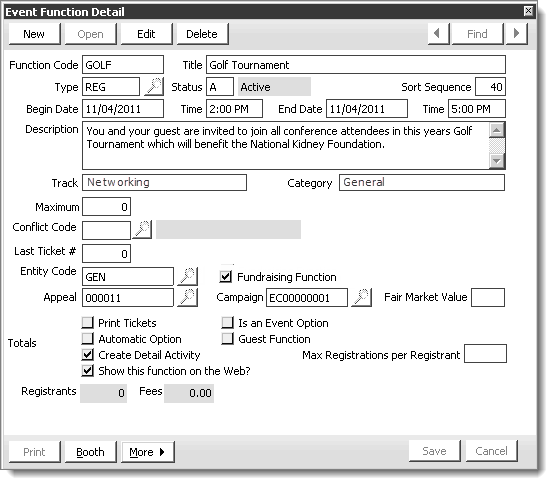Go to next record with right arrow
Screen dimensions: 553x485
[x=517, y=34]
